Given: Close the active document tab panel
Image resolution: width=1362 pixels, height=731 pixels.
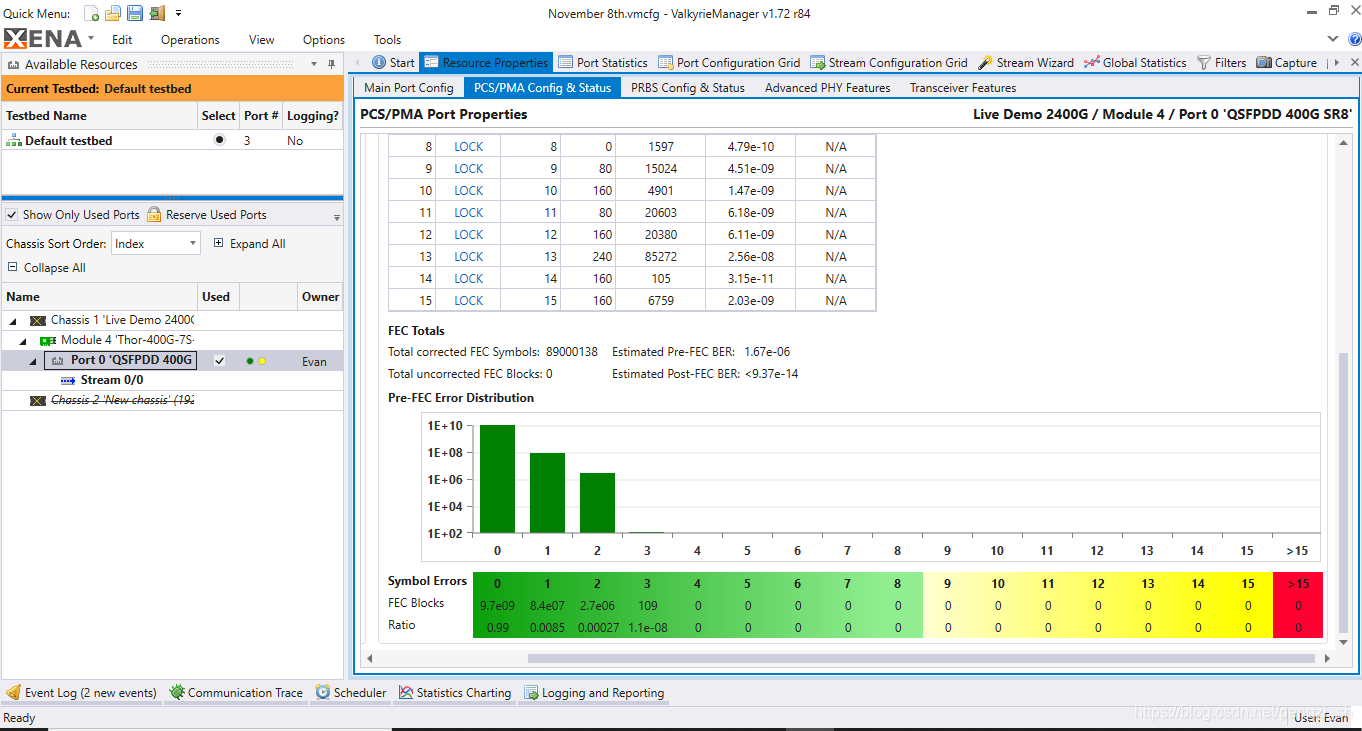Looking at the screenshot, I should 1355,62.
